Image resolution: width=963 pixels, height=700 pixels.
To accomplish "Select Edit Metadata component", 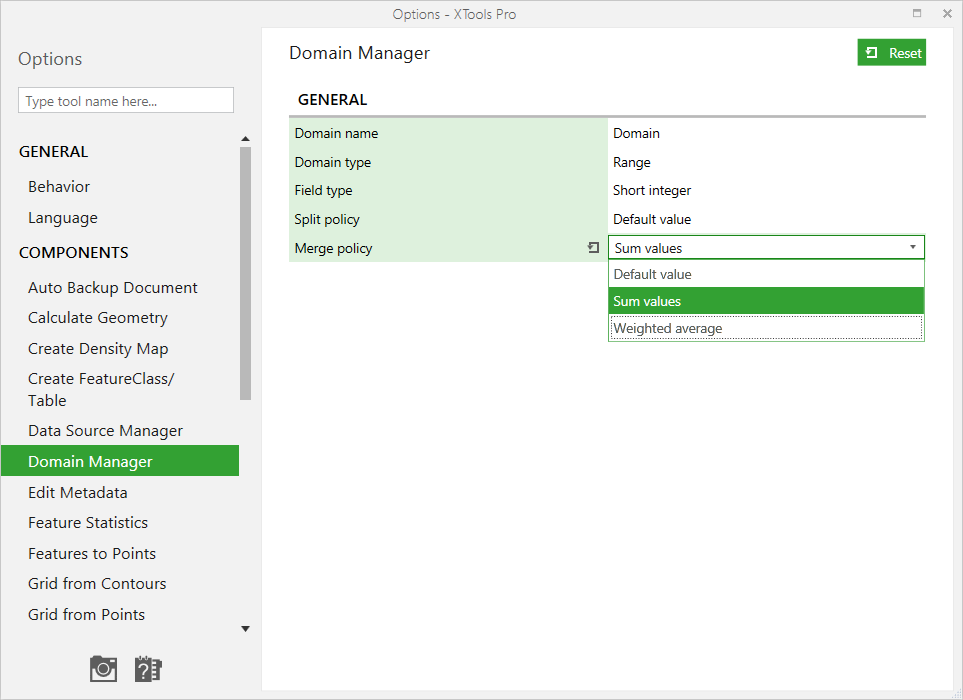I will coord(77,492).
